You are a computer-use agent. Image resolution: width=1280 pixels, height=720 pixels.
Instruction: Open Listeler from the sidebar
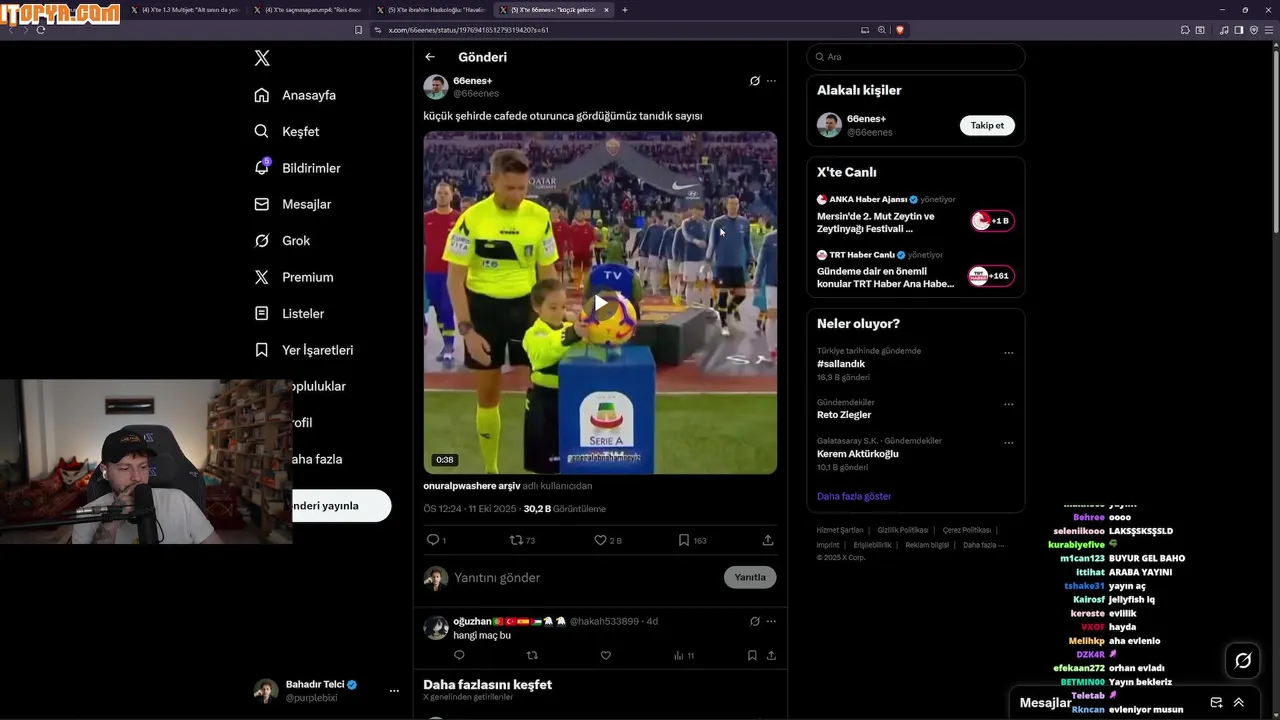(289, 313)
